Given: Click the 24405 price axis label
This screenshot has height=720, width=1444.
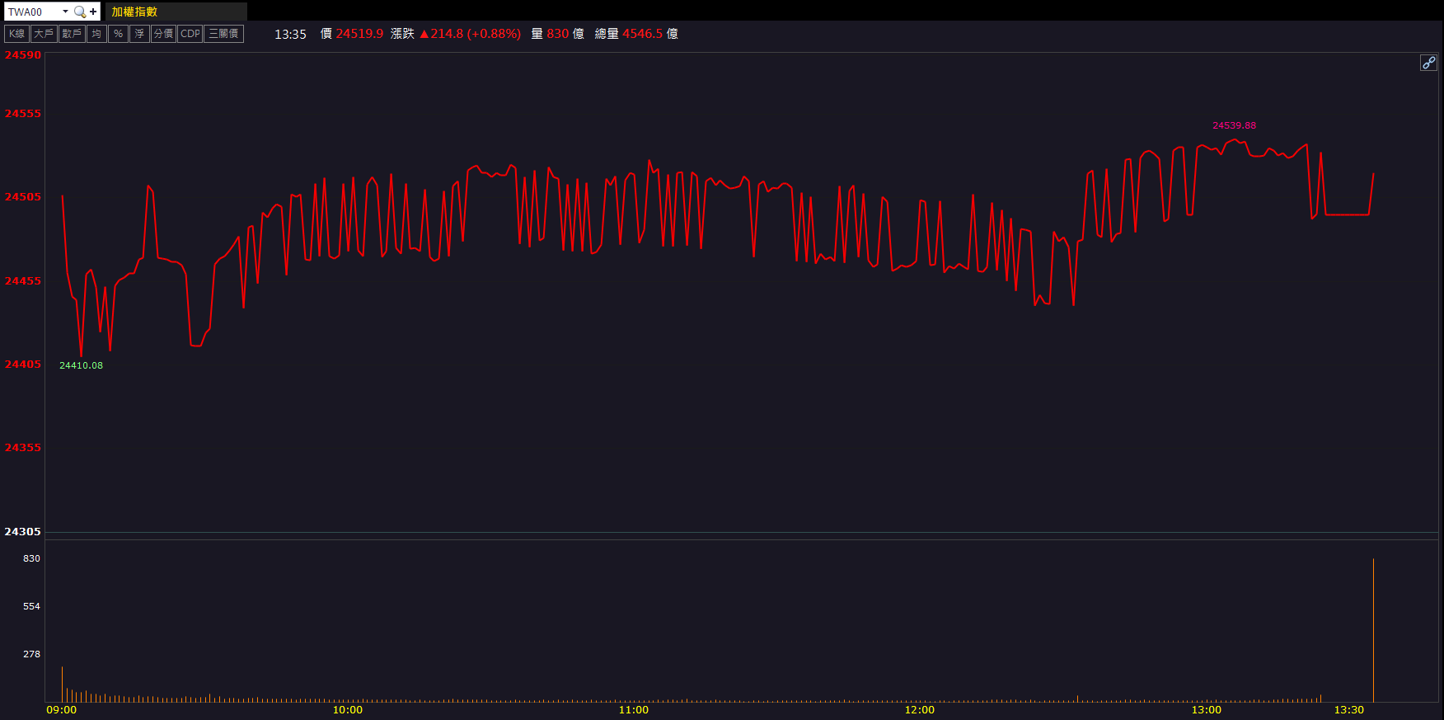Looking at the screenshot, I should 23,364.
